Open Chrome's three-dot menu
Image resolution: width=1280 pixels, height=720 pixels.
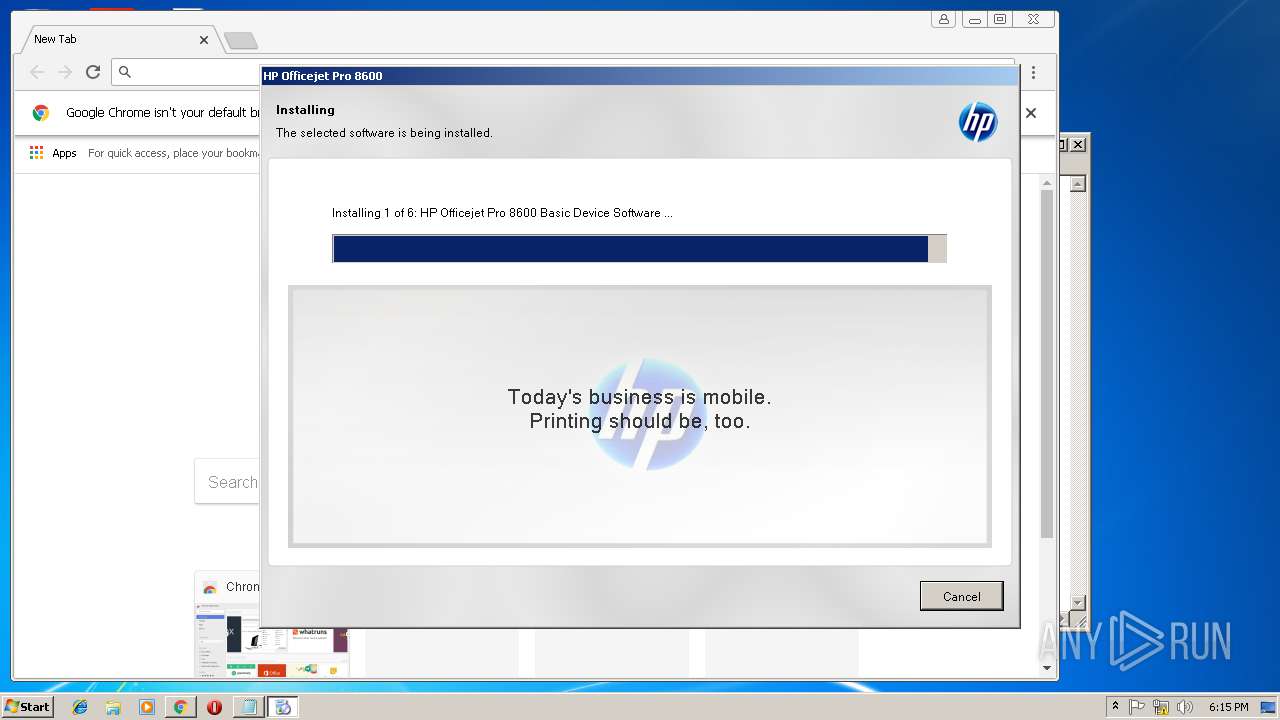click(1033, 72)
